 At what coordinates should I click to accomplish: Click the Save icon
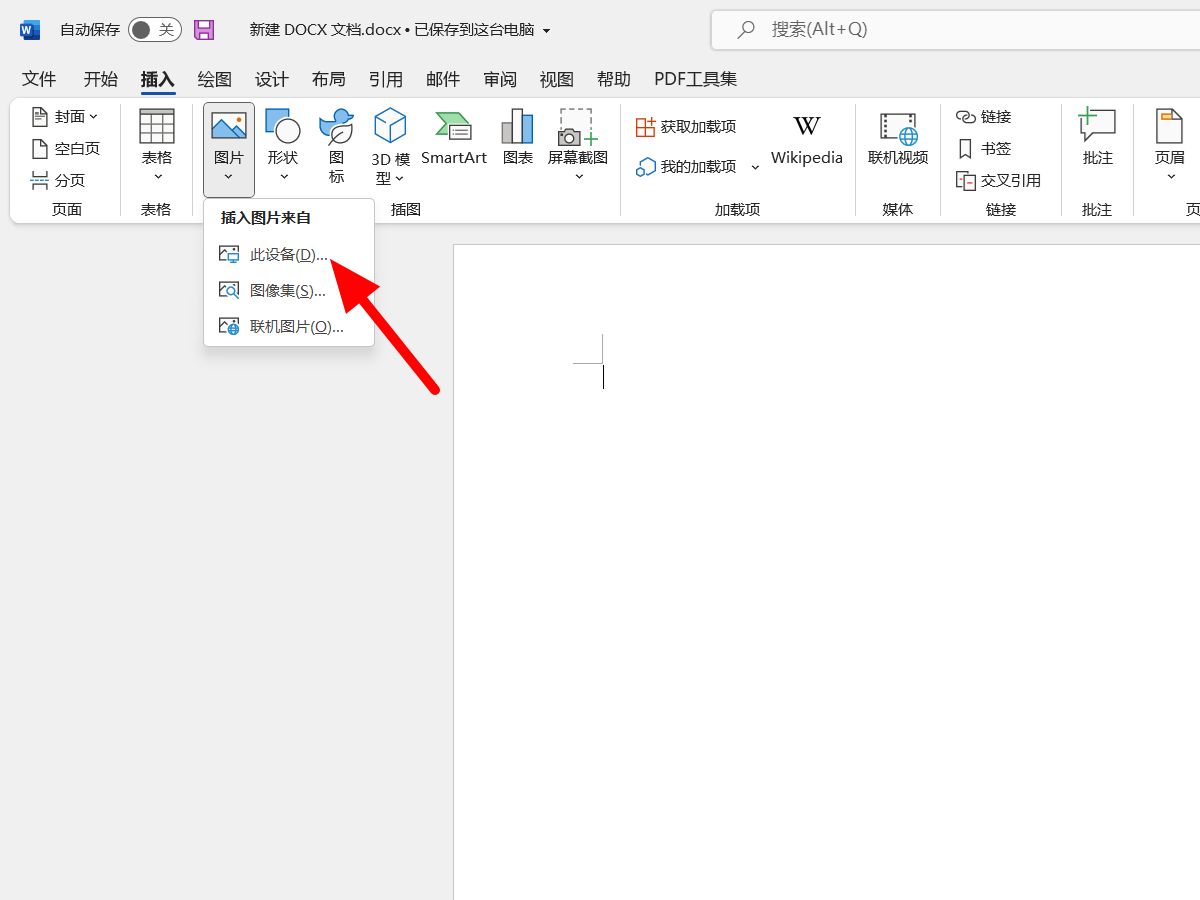click(204, 29)
